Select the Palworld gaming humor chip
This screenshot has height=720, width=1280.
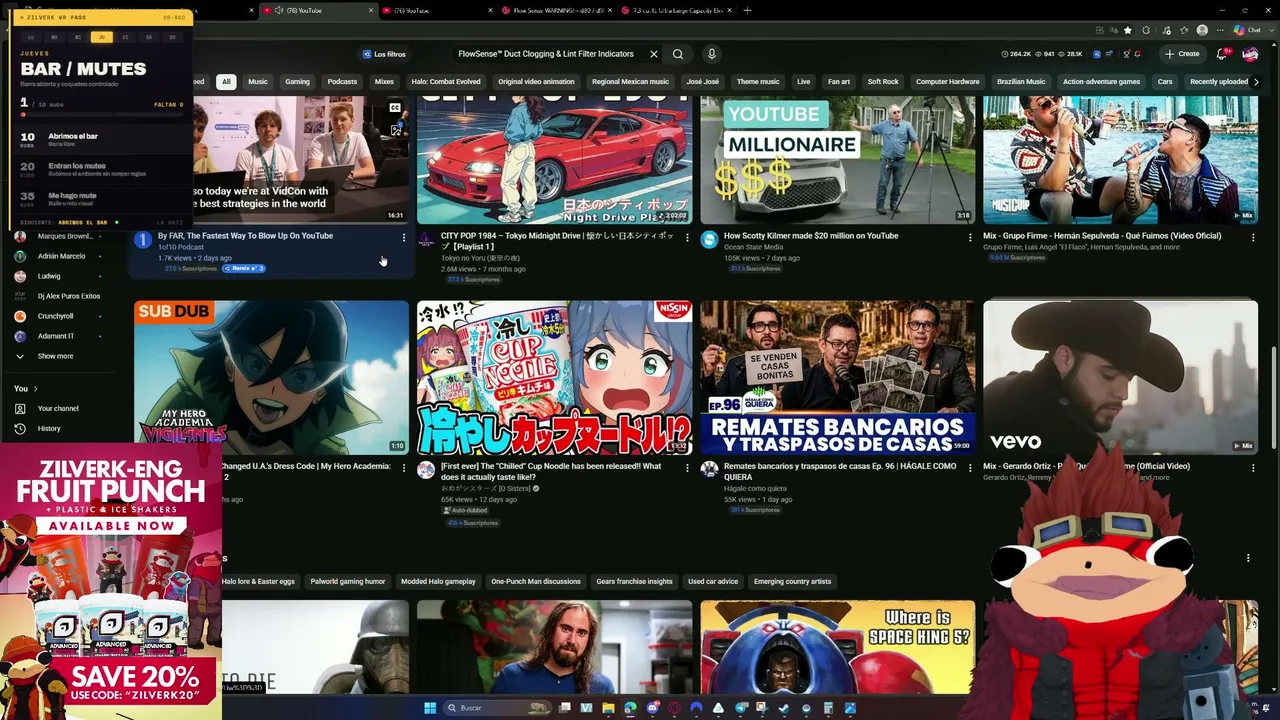pos(348,582)
